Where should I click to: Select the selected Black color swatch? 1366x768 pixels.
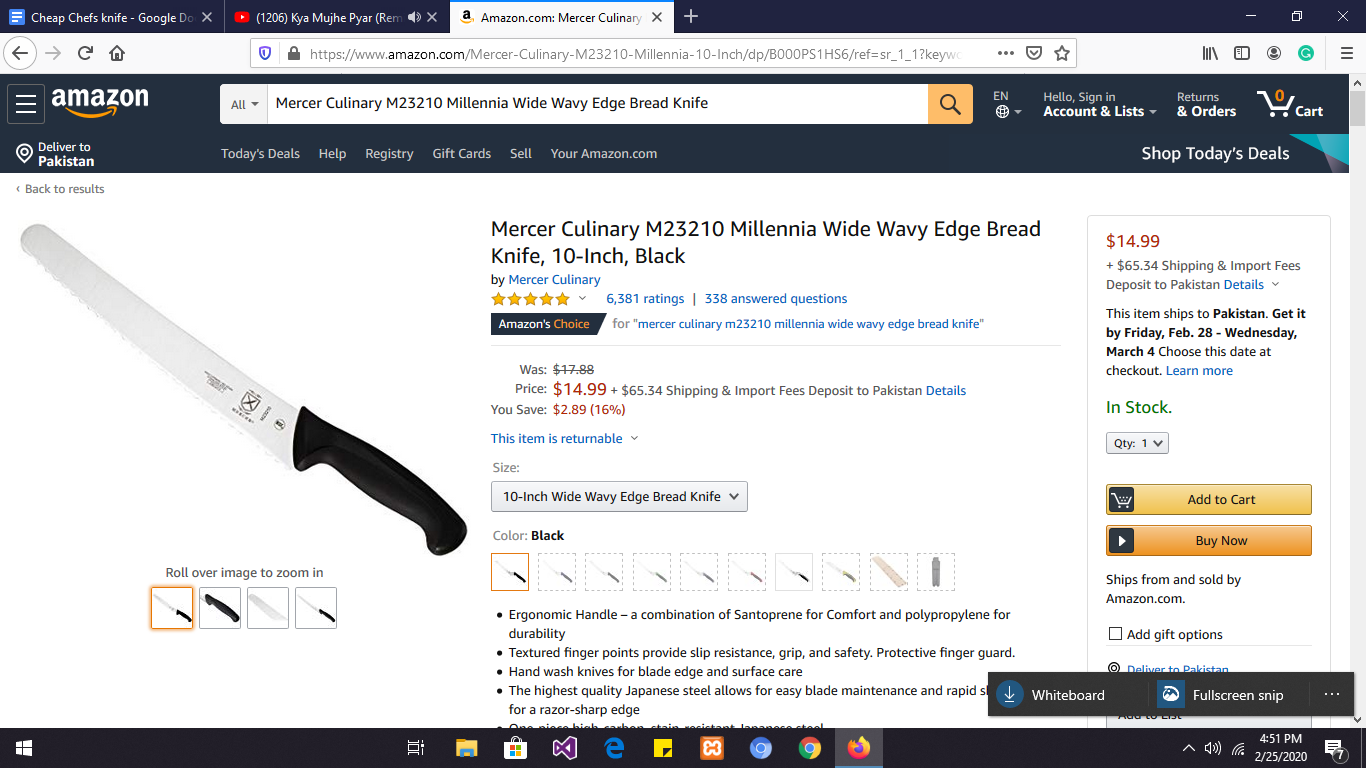click(510, 572)
